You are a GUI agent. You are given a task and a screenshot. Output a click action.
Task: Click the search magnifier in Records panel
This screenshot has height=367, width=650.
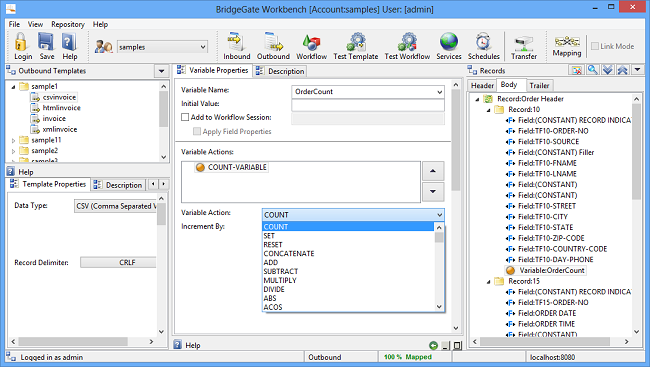point(593,70)
